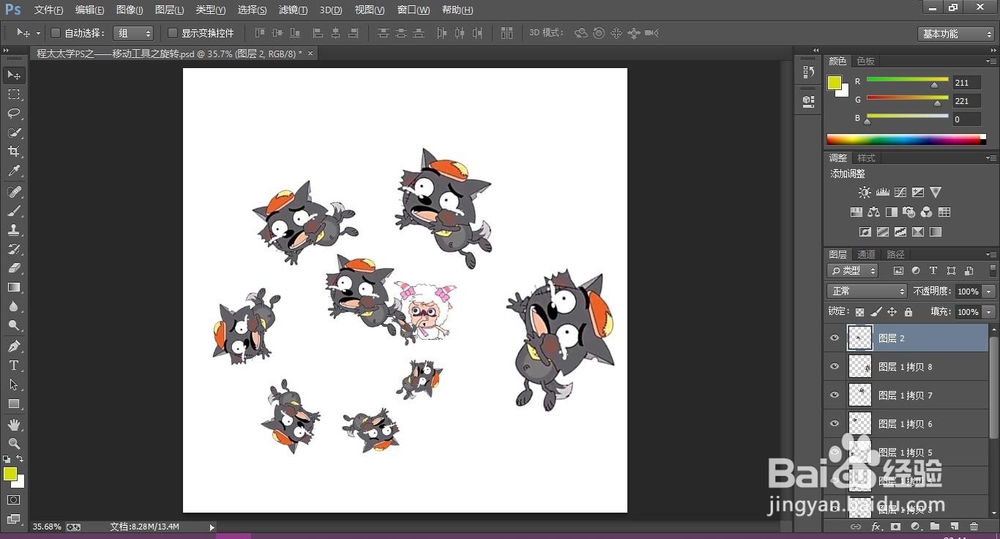This screenshot has height=539, width=1000.
Task: Choose the Dodge tool
Action: coord(13,325)
